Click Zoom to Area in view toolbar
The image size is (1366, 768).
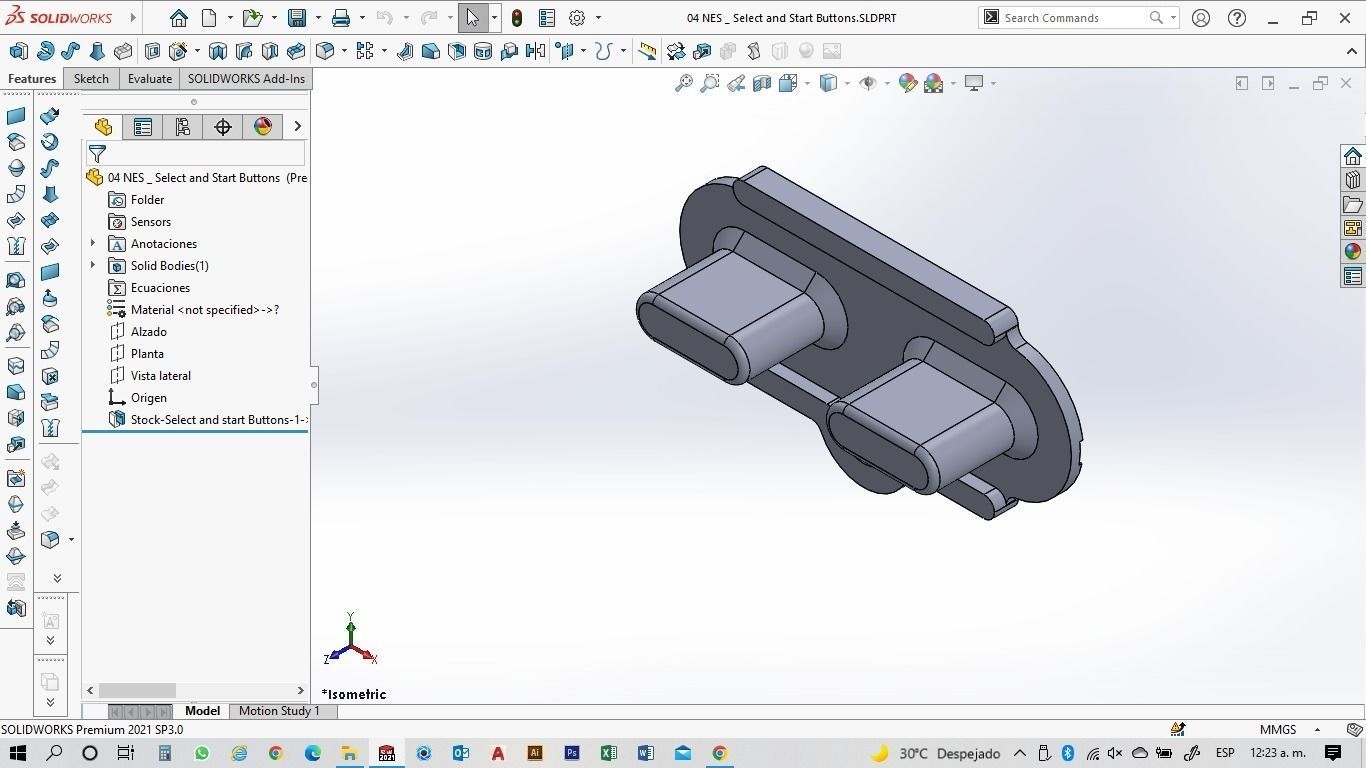coord(710,83)
